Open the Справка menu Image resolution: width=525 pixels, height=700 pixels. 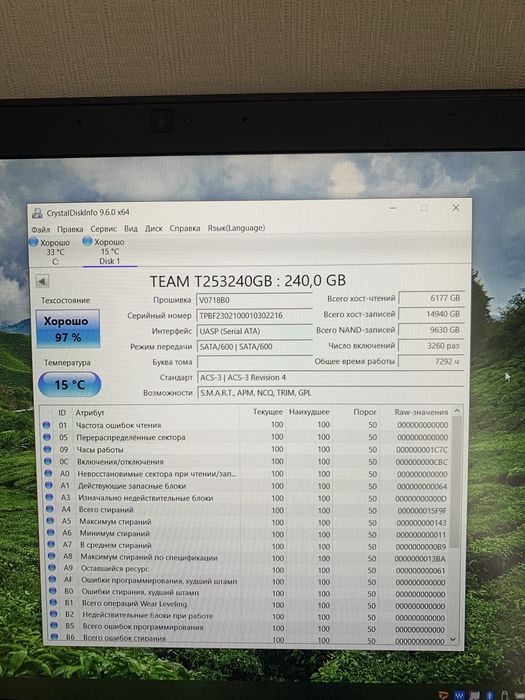pos(185,228)
